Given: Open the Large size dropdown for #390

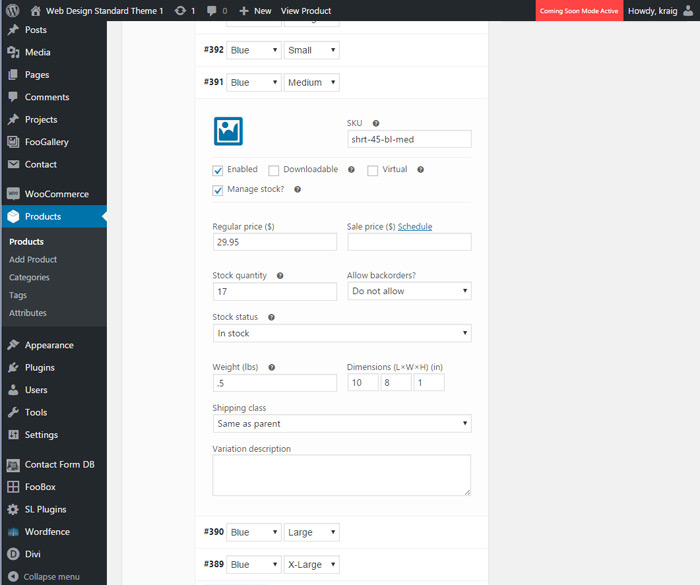Looking at the screenshot, I should click(311, 532).
